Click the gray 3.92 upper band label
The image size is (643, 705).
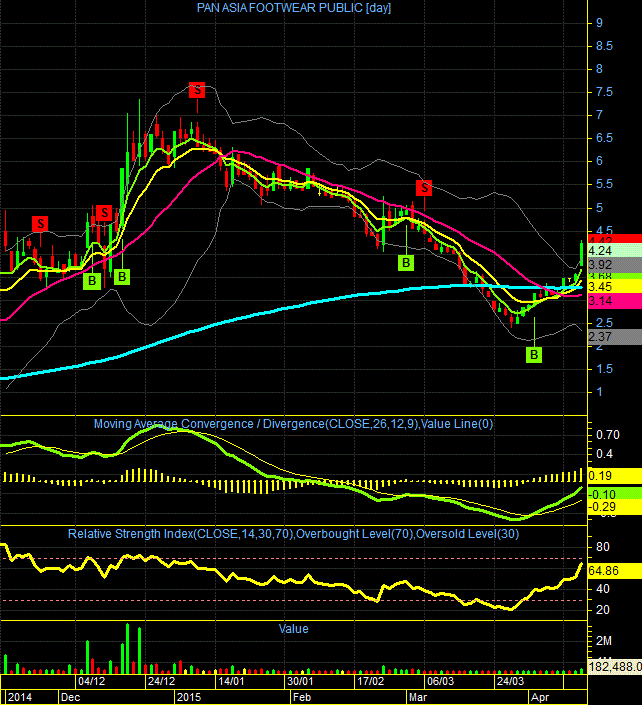615,265
